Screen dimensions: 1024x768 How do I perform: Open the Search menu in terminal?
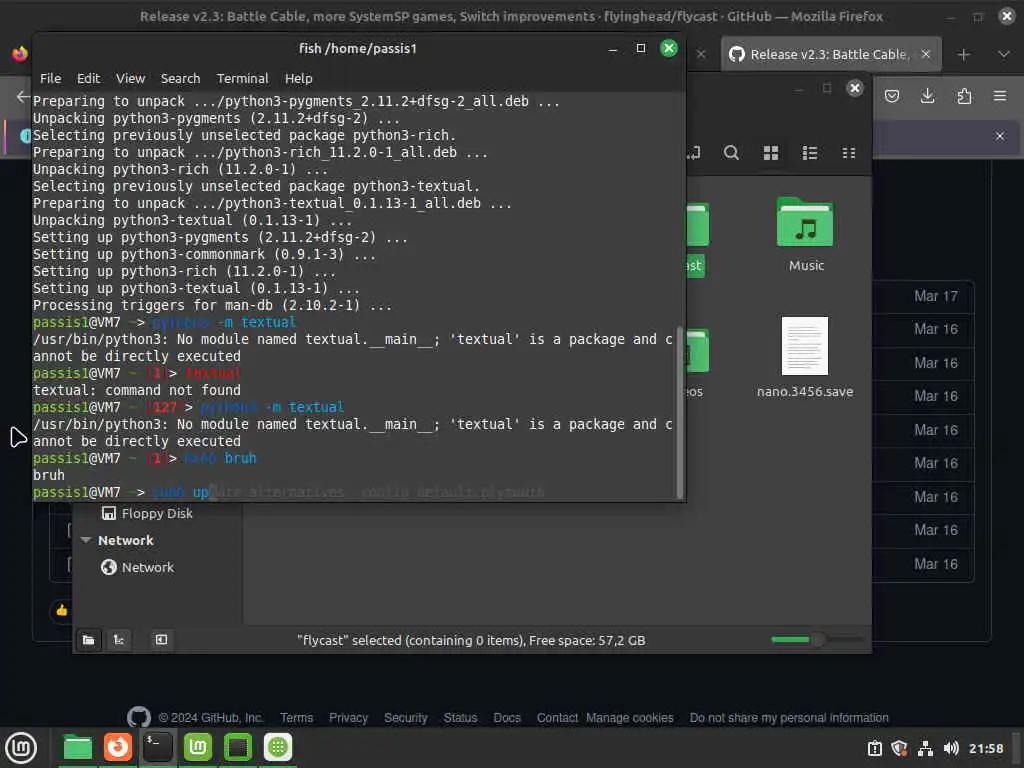180,78
